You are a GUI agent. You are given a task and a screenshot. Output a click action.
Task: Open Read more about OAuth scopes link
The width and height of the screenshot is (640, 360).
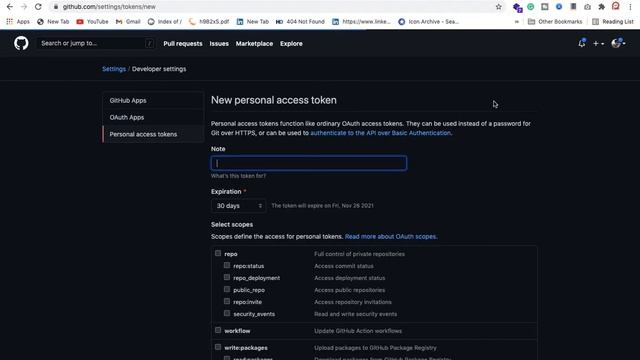(x=391, y=237)
